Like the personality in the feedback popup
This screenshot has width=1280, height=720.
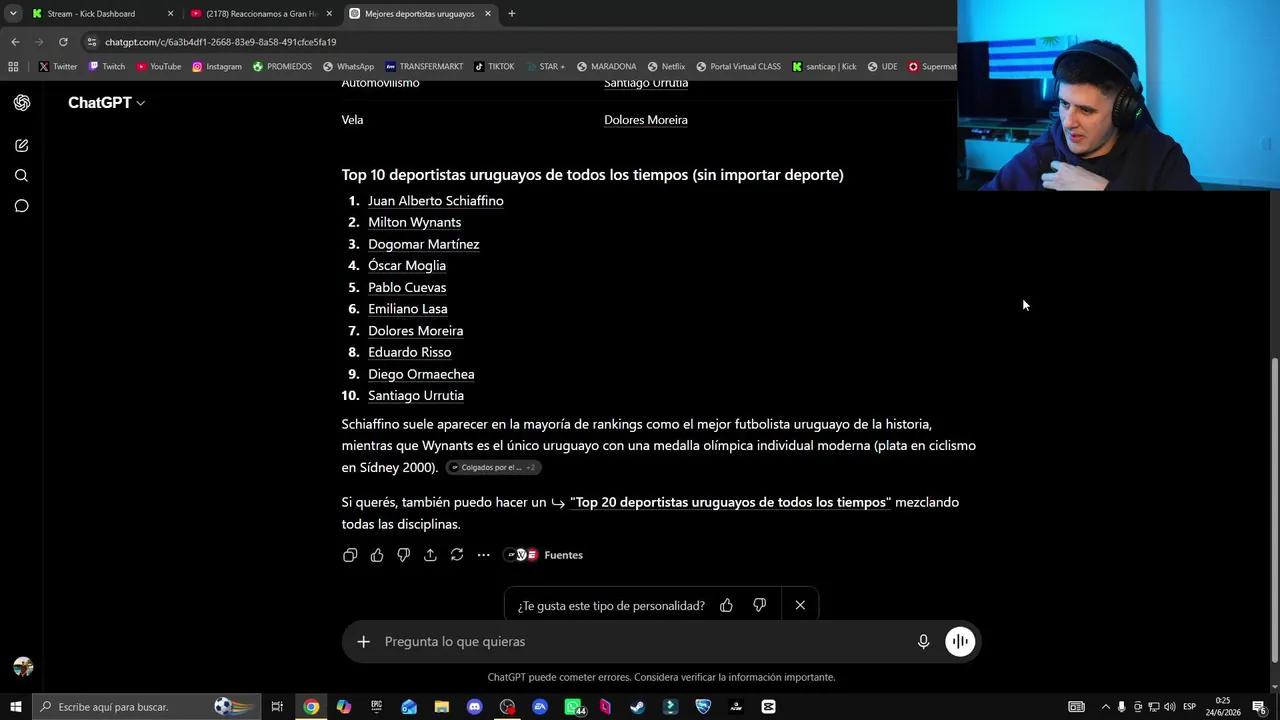[x=727, y=605]
